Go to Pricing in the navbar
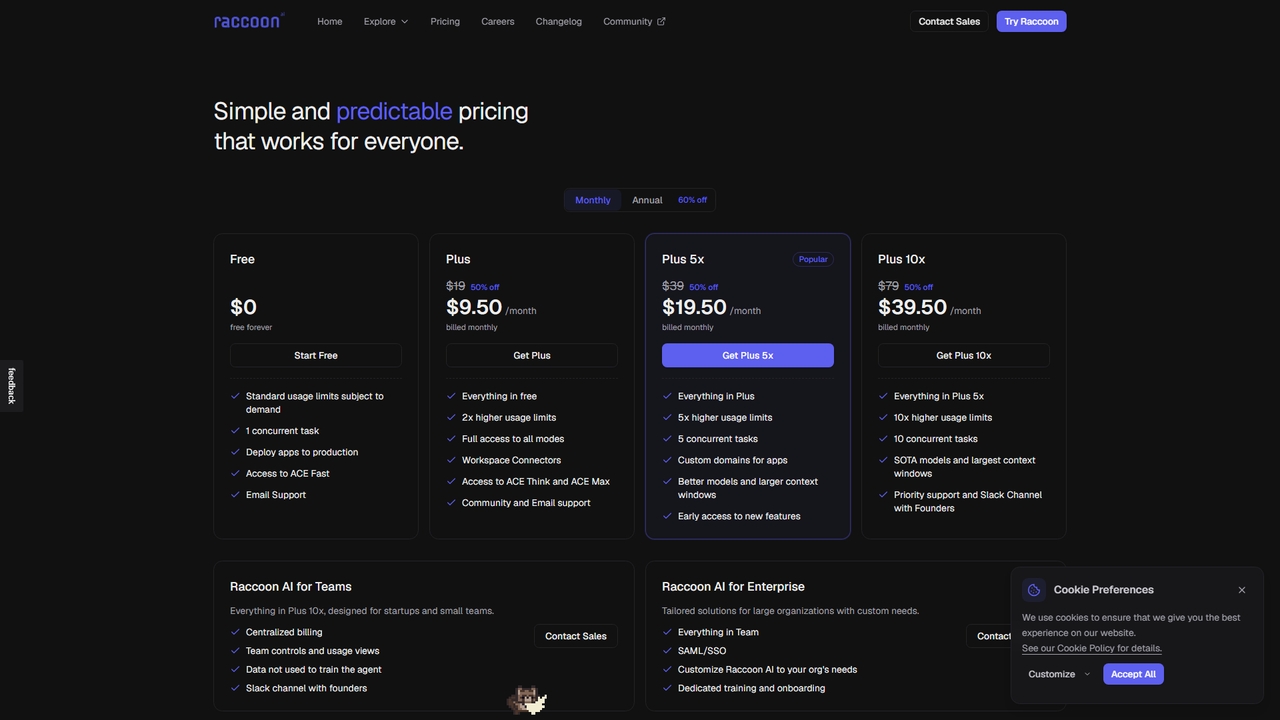The width and height of the screenshot is (1280, 720). tap(445, 21)
